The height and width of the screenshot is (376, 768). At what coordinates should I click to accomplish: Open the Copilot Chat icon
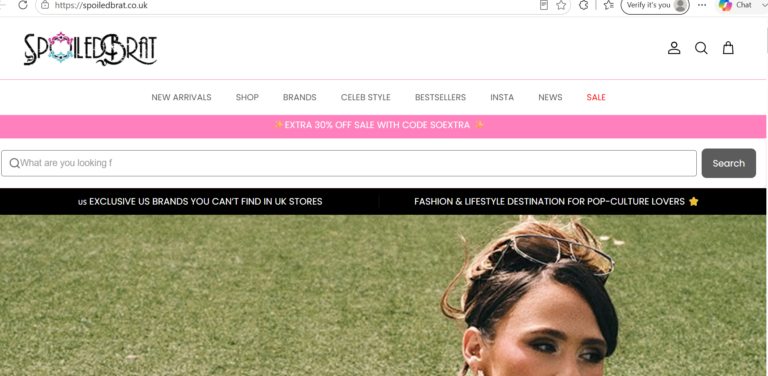click(x=735, y=5)
